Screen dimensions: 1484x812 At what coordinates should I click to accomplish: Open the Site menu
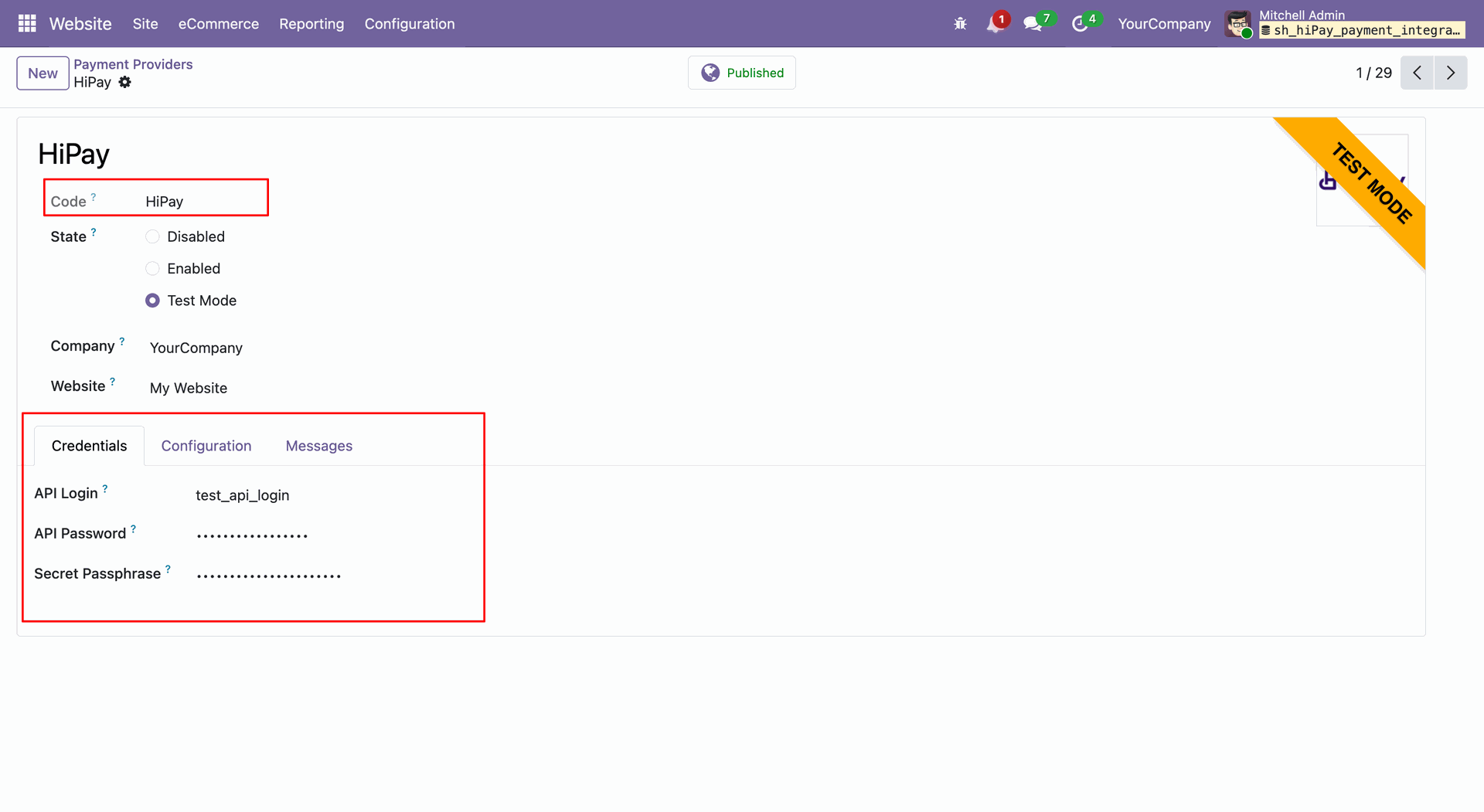tap(145, 24)
